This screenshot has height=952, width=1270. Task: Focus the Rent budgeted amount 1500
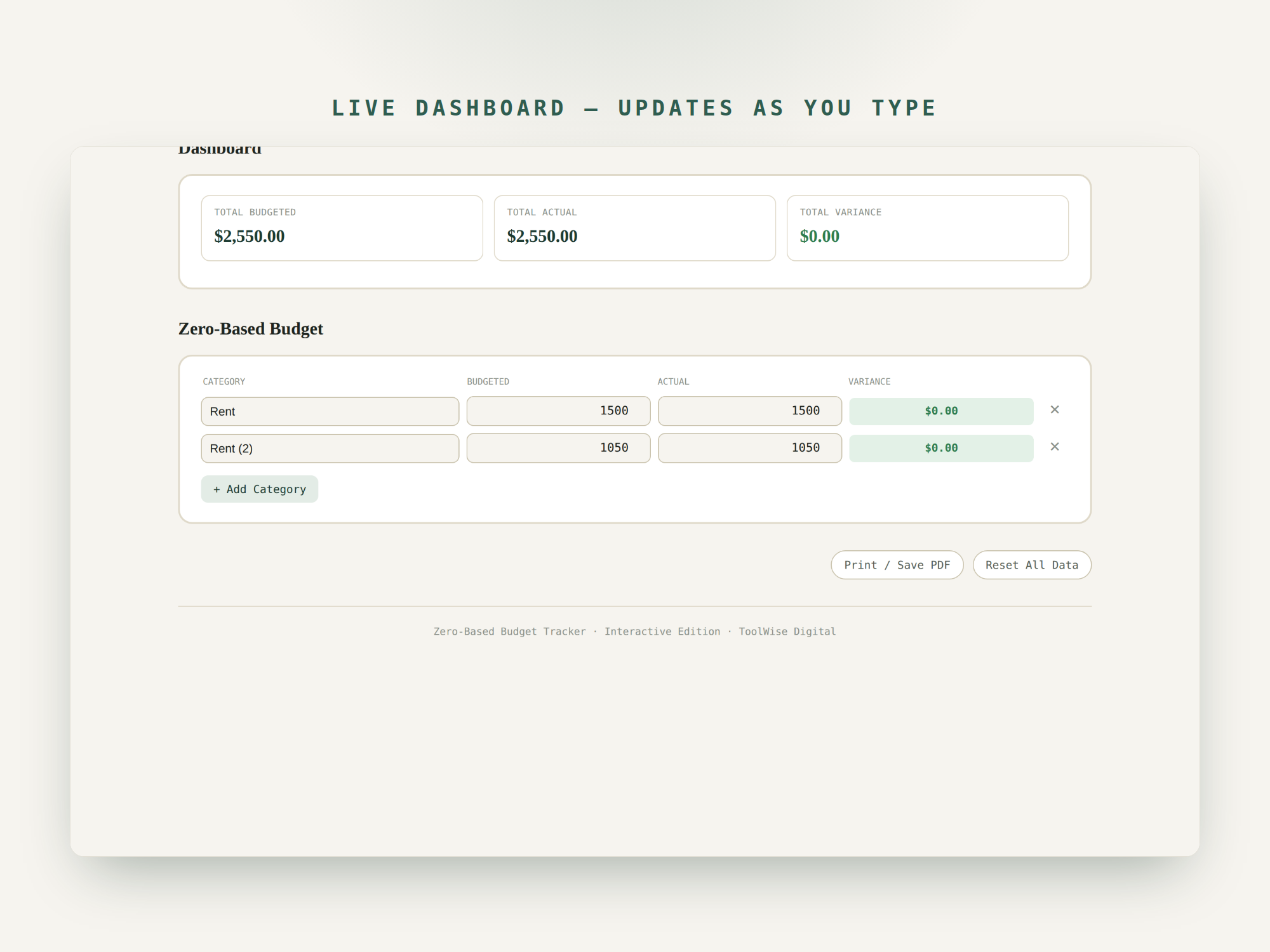pyautogui.click(x=559, y=411)
